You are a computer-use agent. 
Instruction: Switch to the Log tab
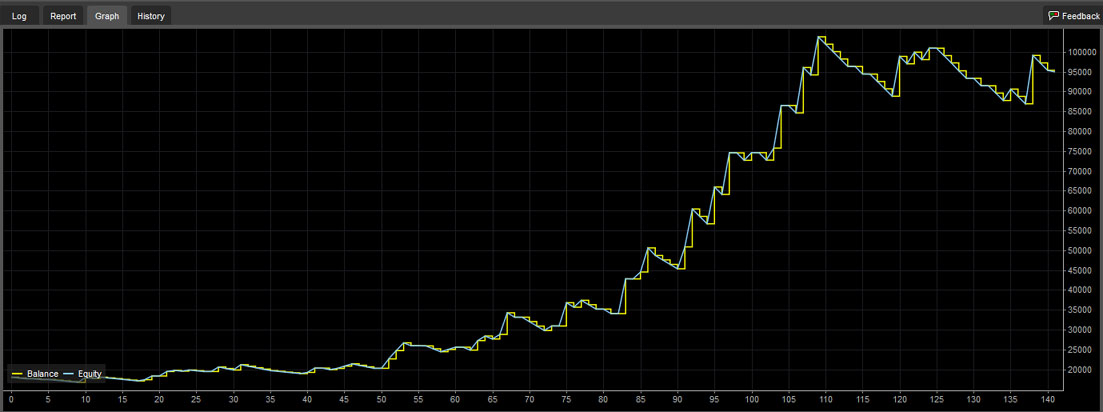[20, 16]
